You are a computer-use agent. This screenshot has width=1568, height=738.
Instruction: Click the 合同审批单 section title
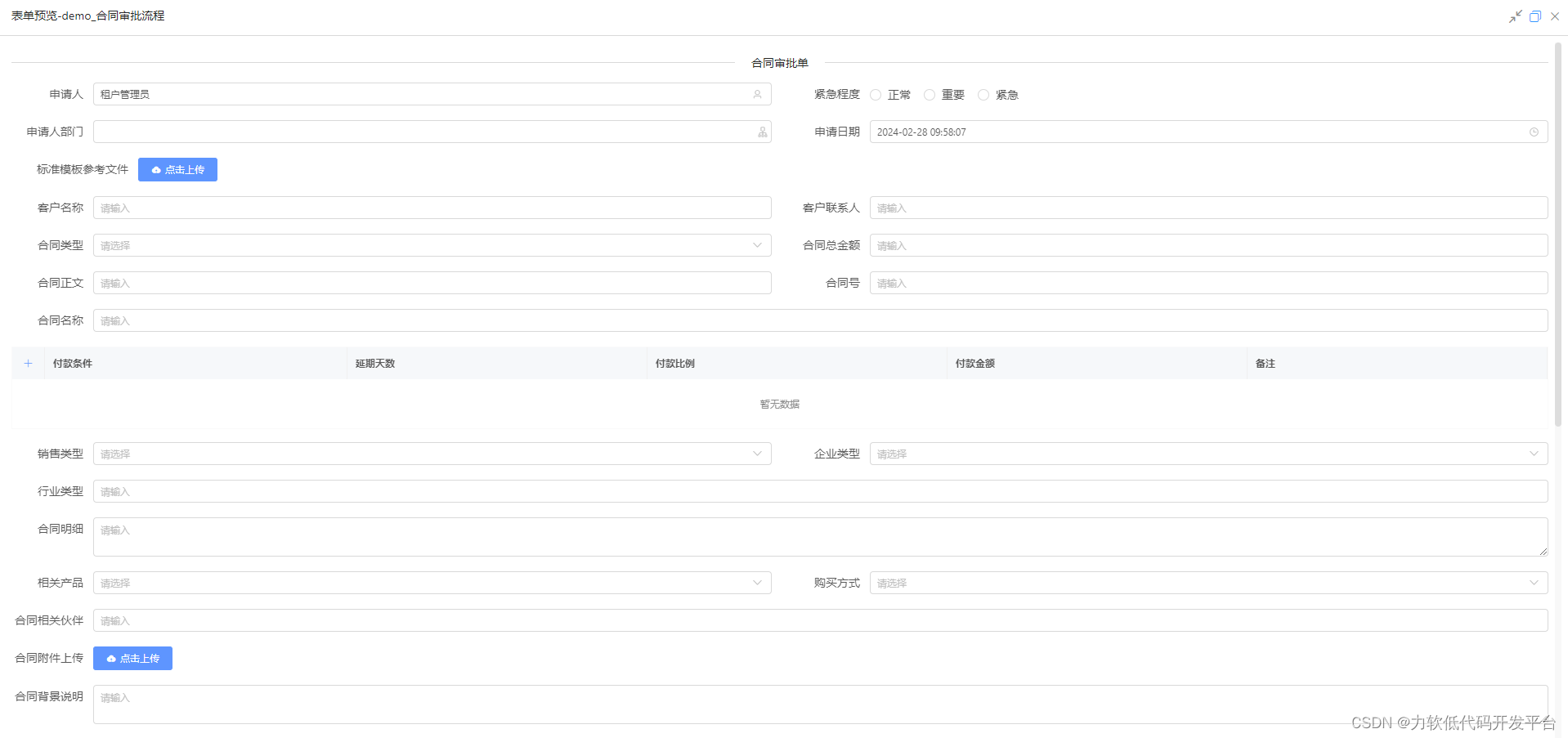pyautogui.click(x=780, y=63)
